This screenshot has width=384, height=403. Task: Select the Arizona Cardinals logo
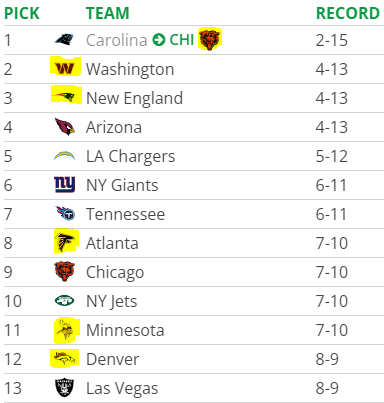click(x=65, y=127)
